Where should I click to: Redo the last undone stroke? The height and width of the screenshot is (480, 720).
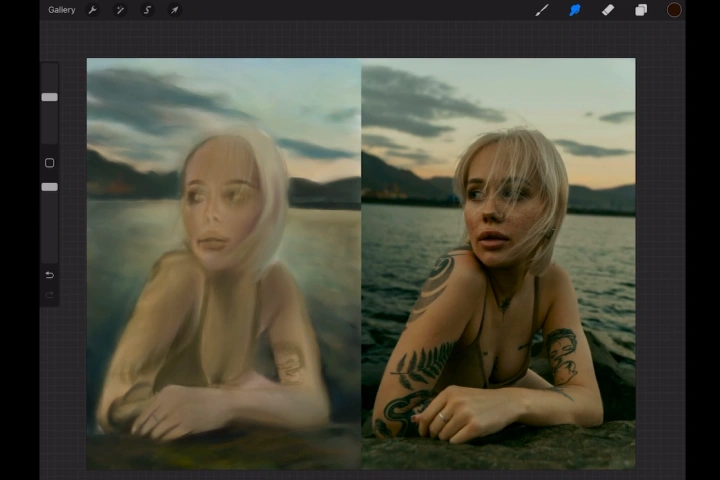coord(50,295)
